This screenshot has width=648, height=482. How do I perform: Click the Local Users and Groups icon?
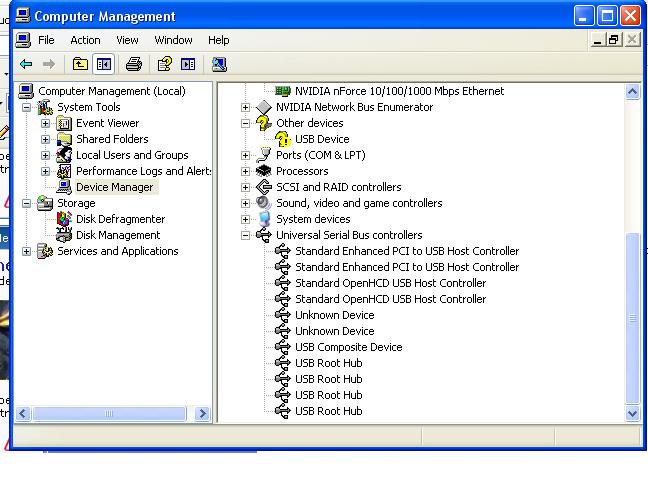click(64, 155)
